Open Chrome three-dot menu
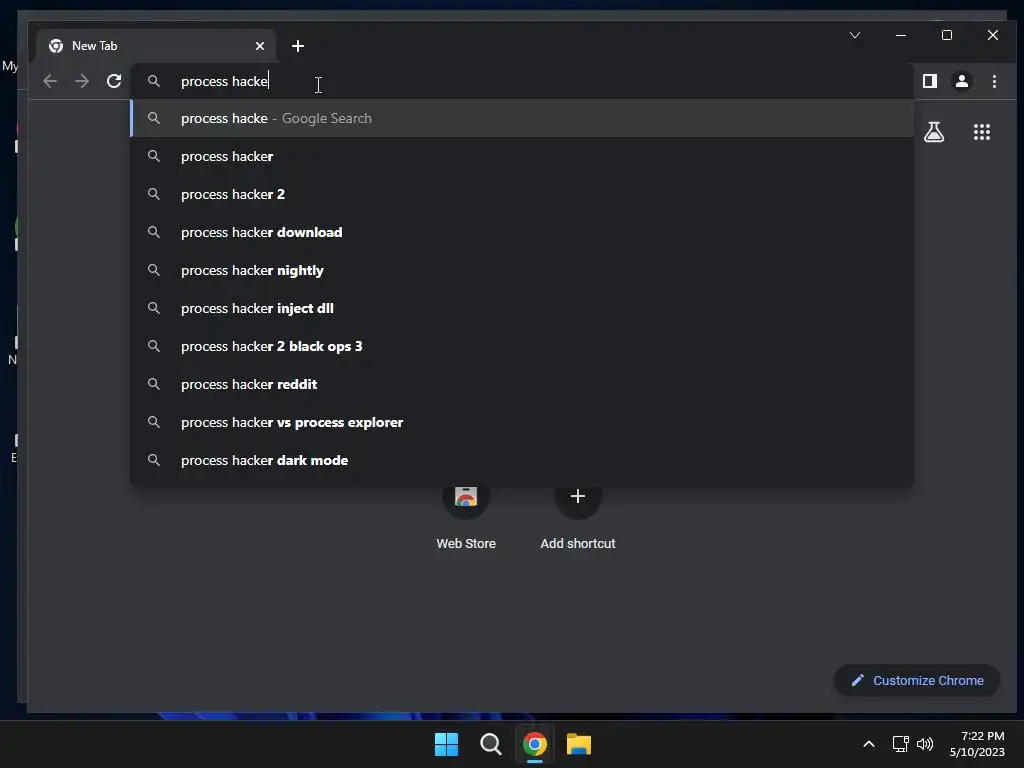The image size is (1024, 768). tap(994, 81)
